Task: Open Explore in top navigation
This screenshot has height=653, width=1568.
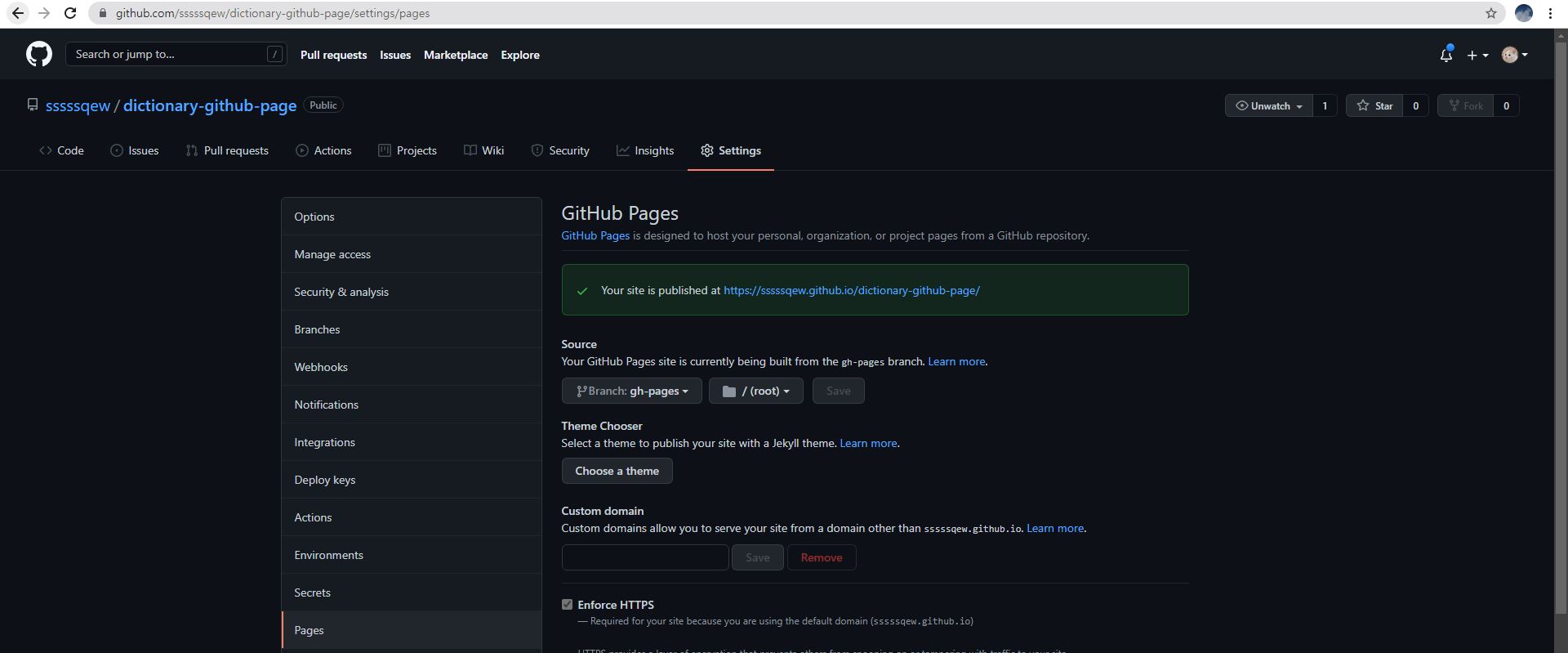Action: [520, 55]
